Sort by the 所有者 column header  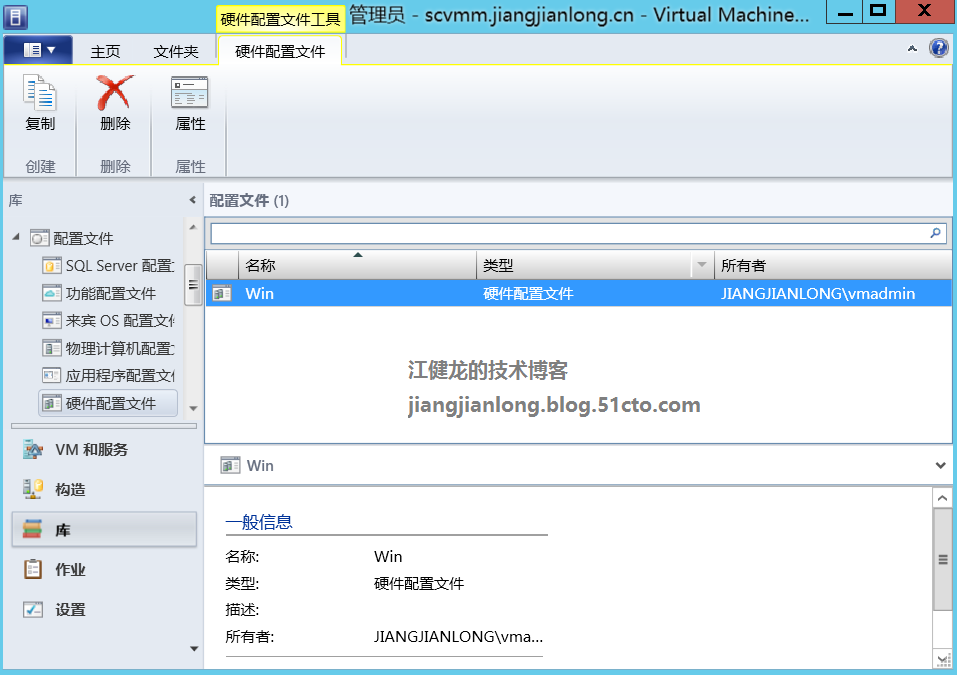832,265
